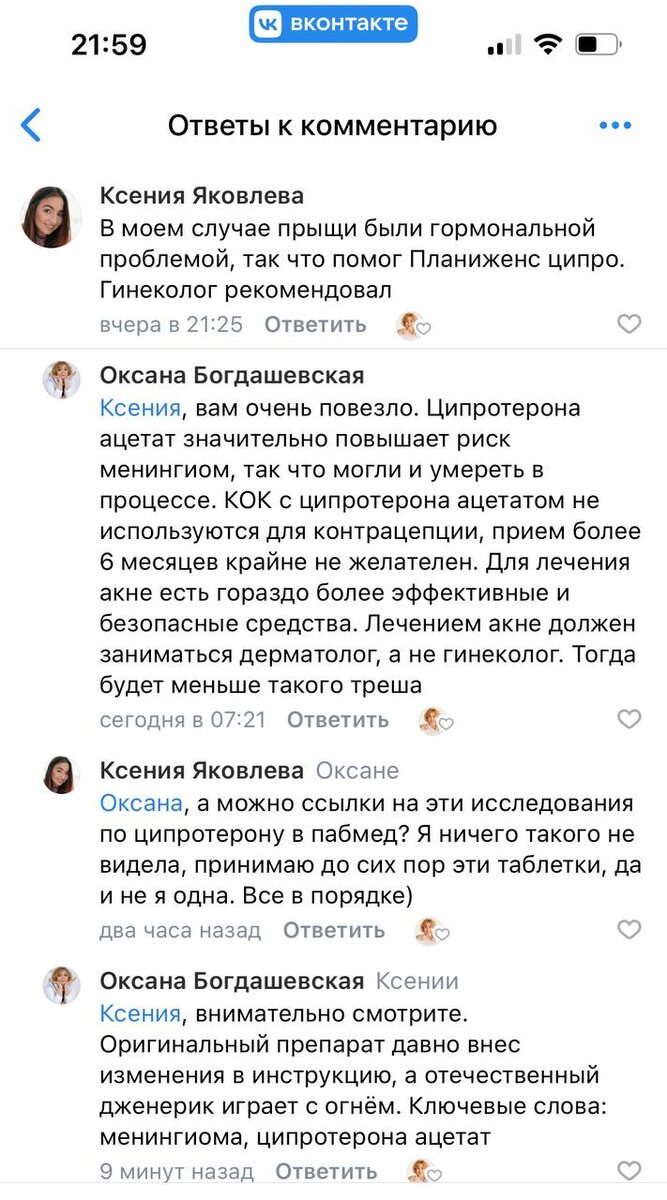This screenshot has height=1200, width=667.
Task: Tap Ксения Яковлева's profile avatar
Action: (x=48, y=215)
